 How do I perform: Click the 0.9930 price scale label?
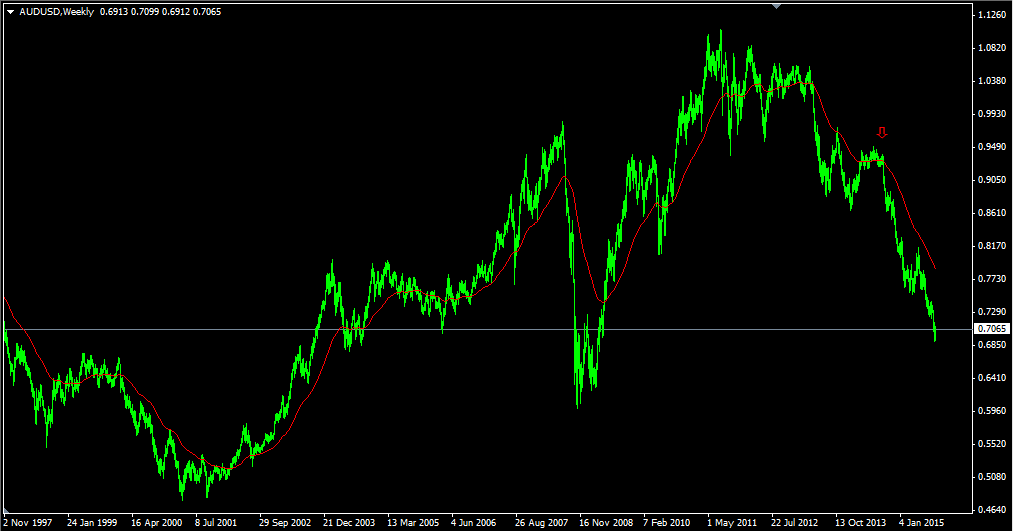click(992, 114)
